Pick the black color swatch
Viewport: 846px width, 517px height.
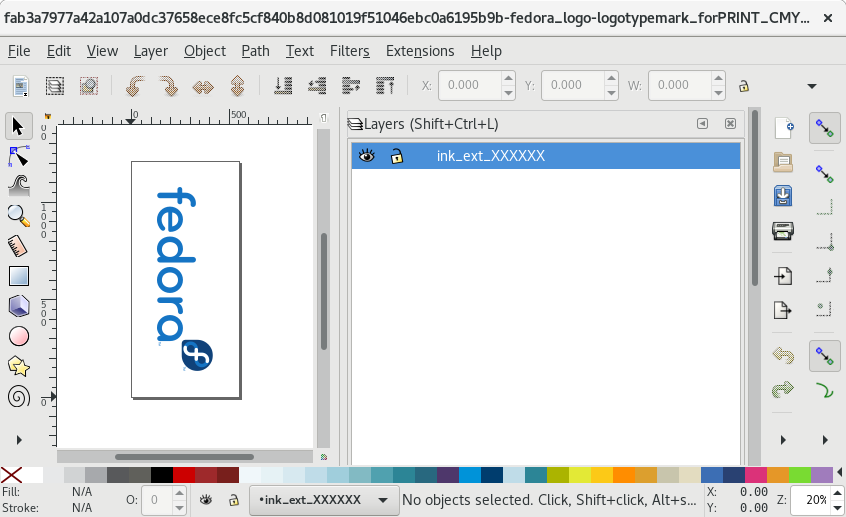pos(161,475)
